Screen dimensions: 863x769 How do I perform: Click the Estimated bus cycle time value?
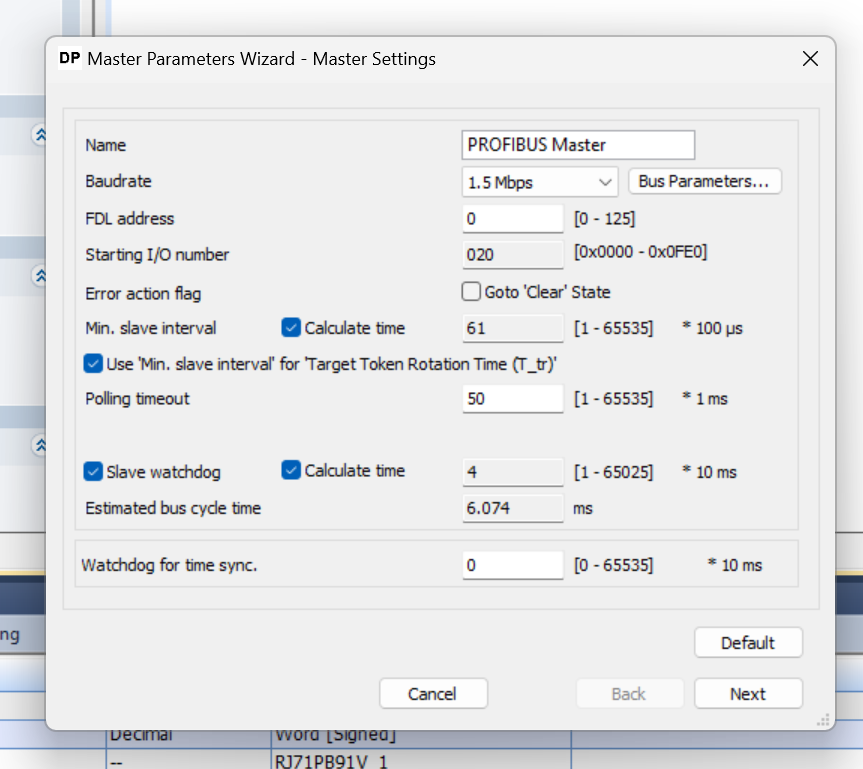(x=512, y=508)
